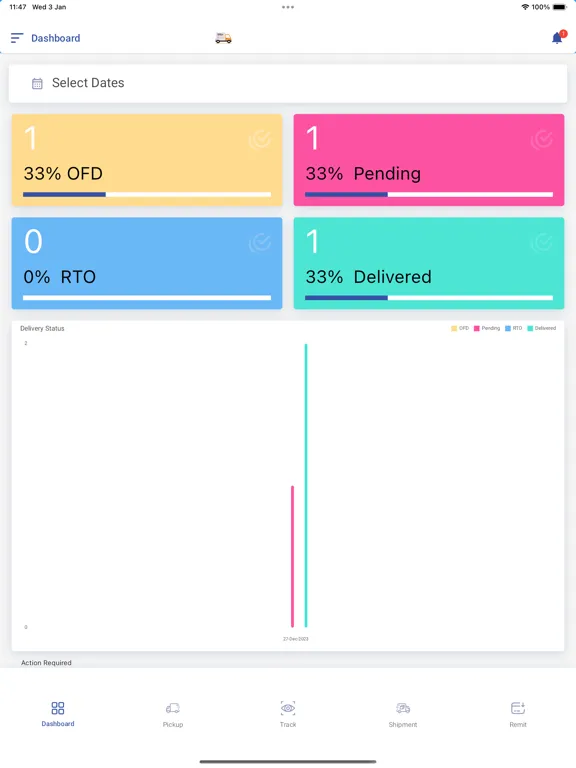The width and height of the screenshot is (576, 768).
Task: Tap the delivery truck logo in header
Action: coord(223,38)
